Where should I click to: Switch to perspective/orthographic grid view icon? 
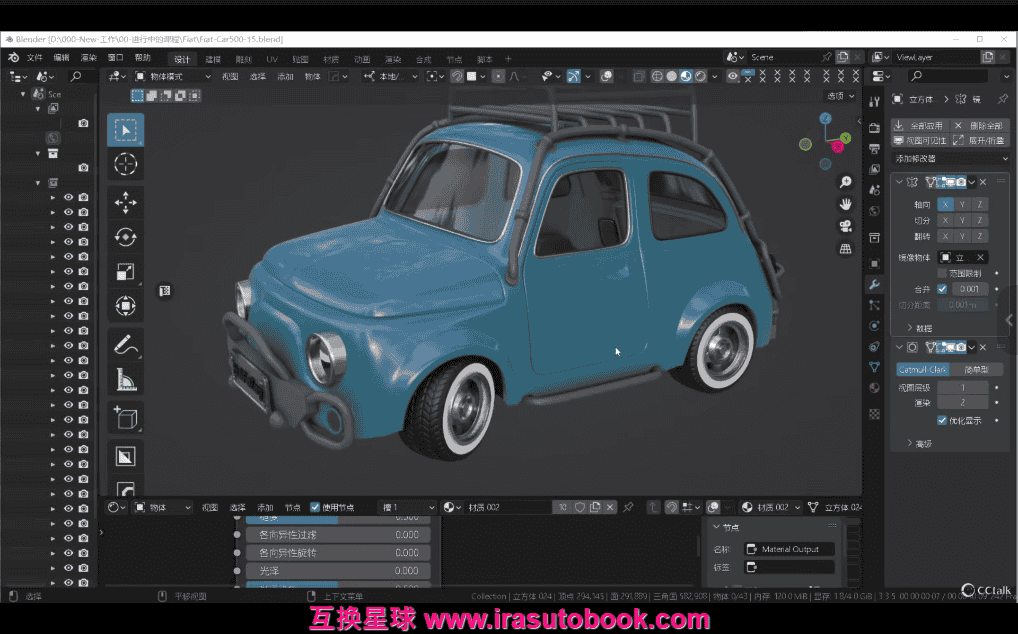tap(845, 248)
